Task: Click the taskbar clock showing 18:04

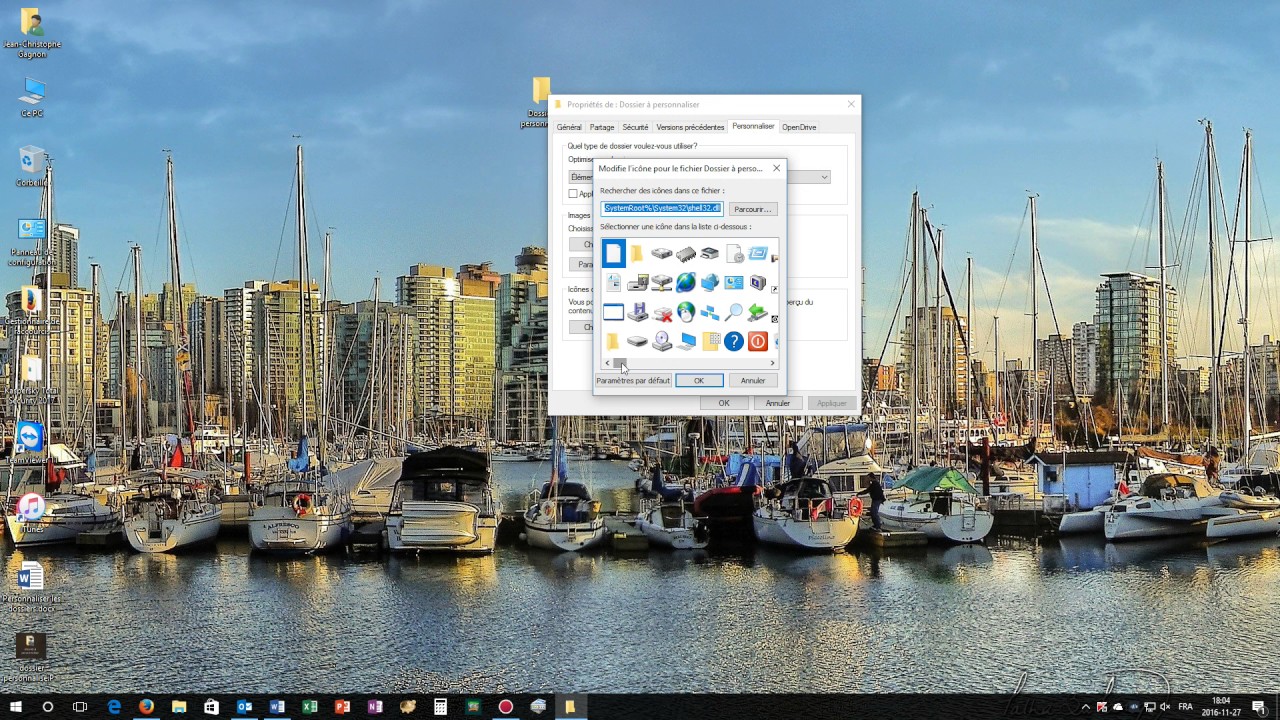Action: 1221,707
